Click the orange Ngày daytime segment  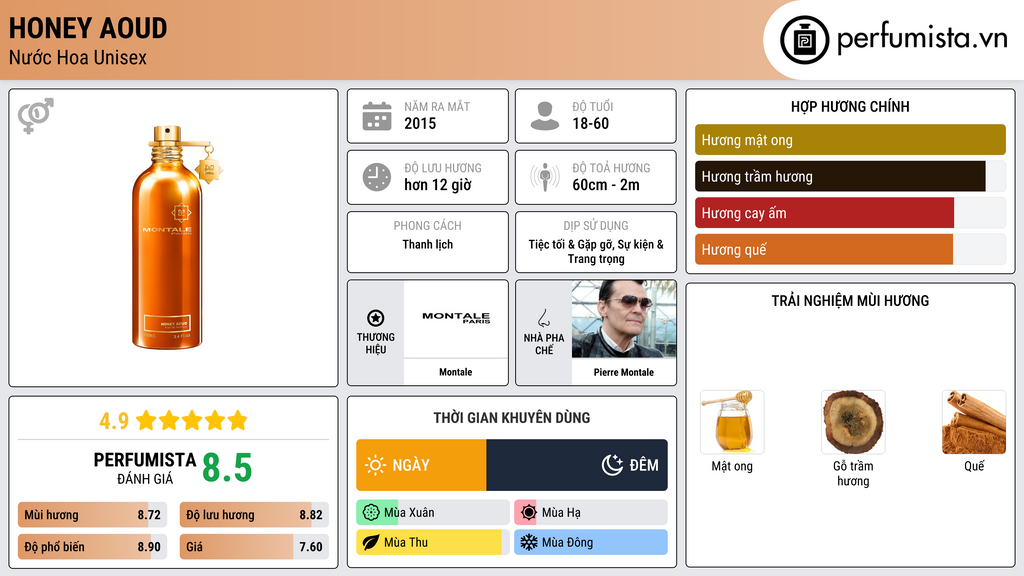[421, 465]
